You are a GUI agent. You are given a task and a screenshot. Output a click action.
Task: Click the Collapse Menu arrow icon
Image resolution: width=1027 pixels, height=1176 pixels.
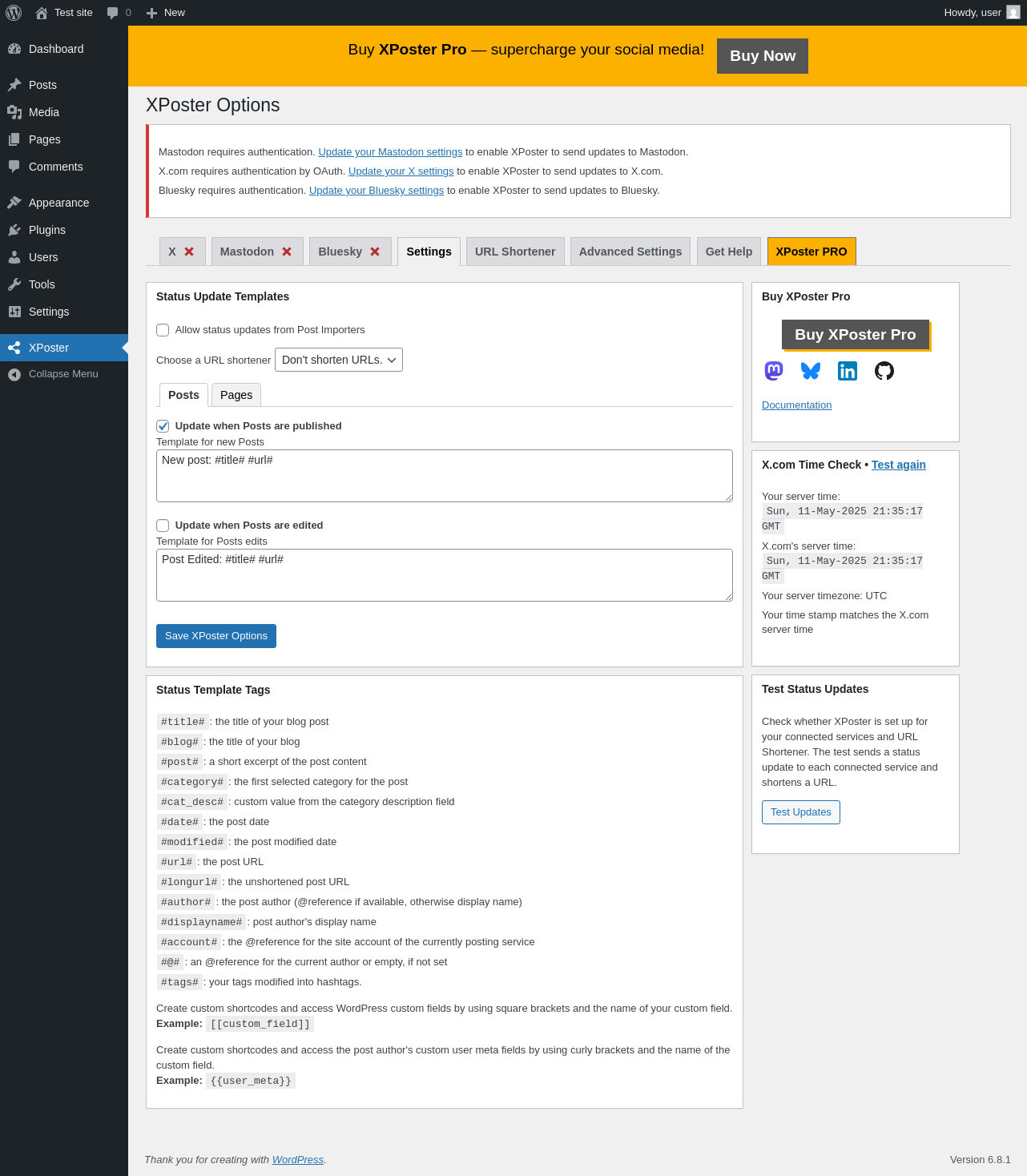14,374
